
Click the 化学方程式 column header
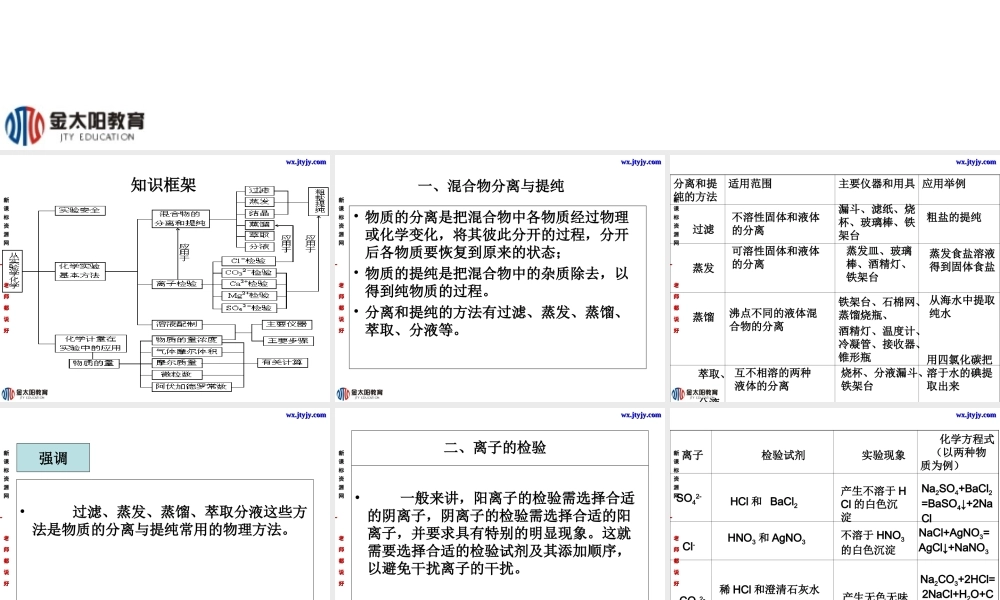(958, 452)
